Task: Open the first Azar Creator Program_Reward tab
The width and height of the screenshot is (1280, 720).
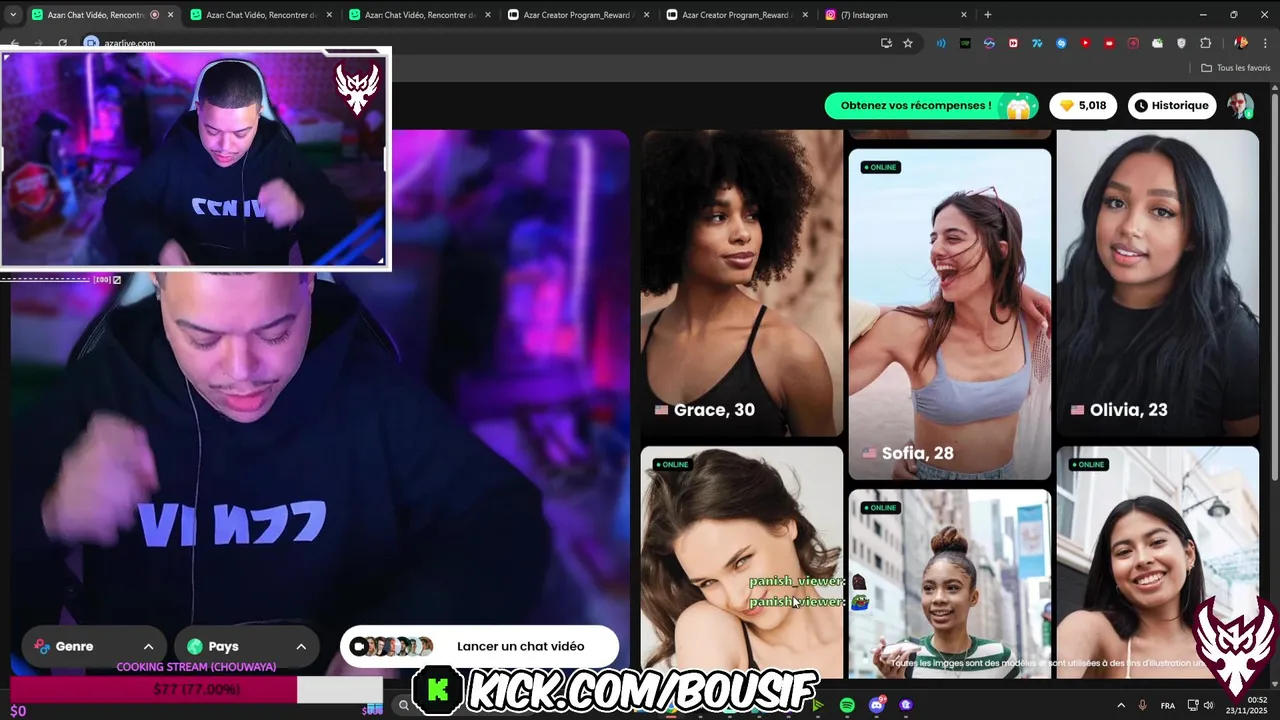Action: (578, 15)
